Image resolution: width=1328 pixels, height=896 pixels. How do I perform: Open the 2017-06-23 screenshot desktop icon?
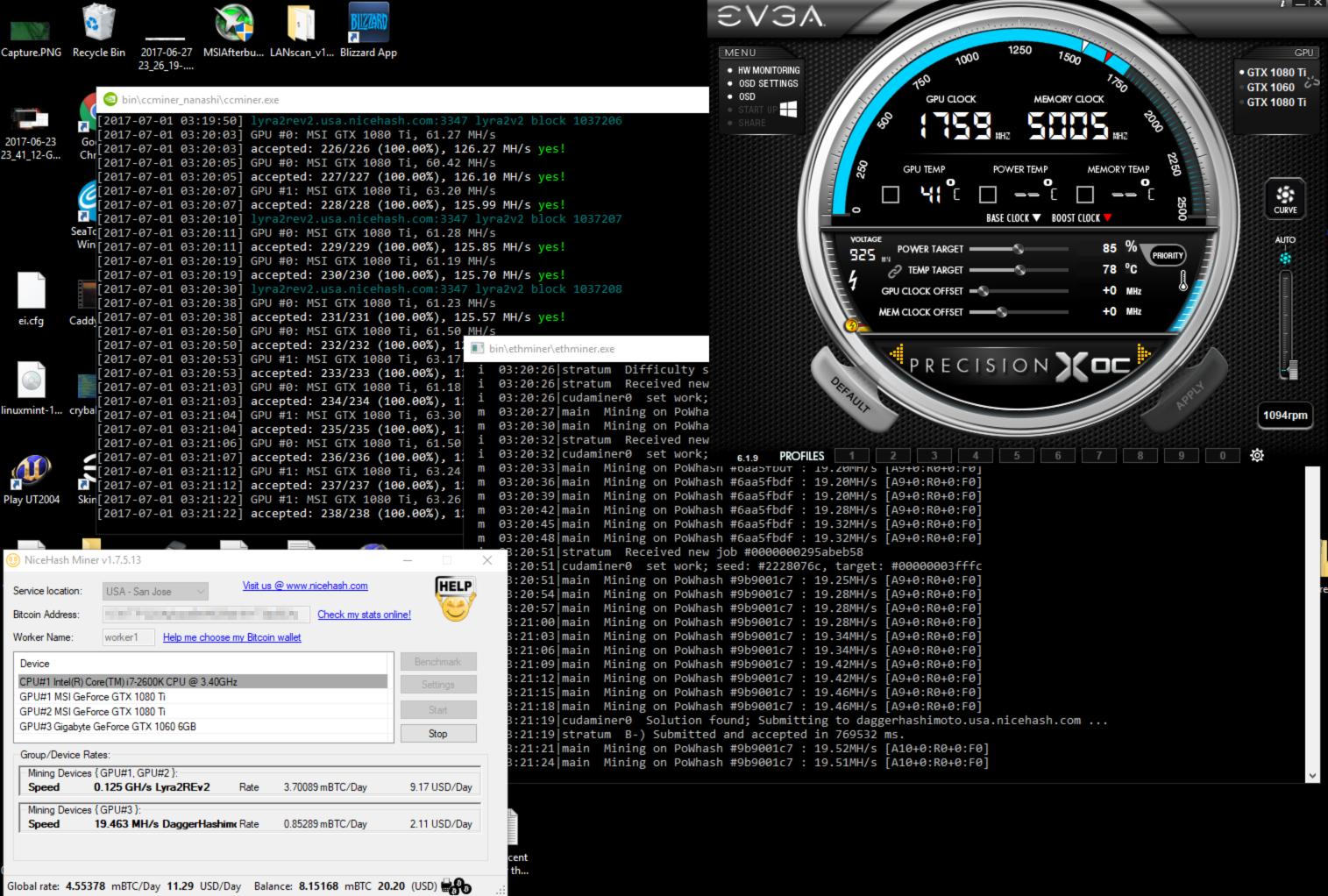[x=31, y=133]
